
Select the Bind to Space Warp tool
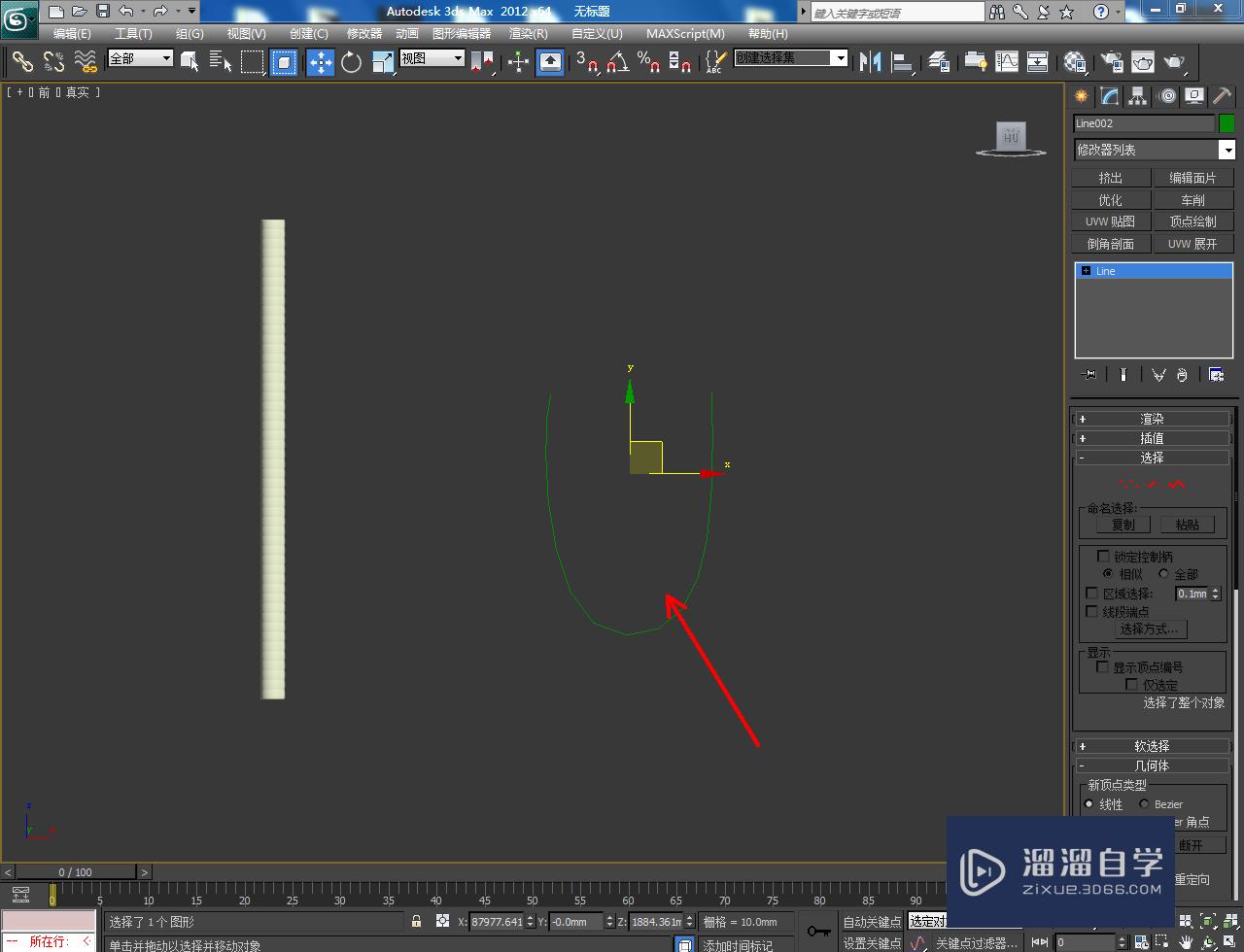pyautogui.click(x=86, y=62)
